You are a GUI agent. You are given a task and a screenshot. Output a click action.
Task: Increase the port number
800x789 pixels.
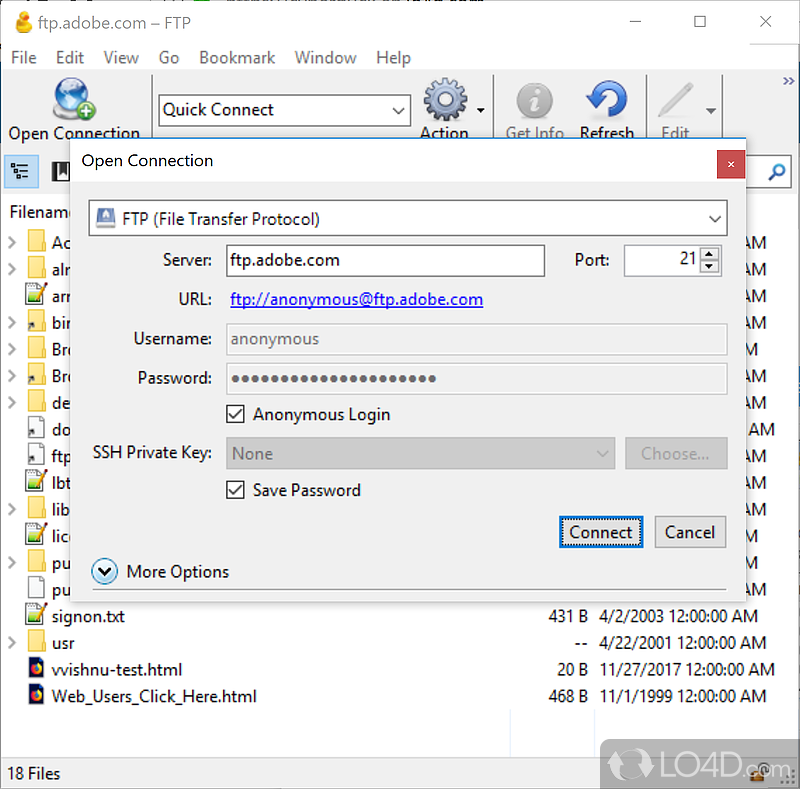coord(709,254)
